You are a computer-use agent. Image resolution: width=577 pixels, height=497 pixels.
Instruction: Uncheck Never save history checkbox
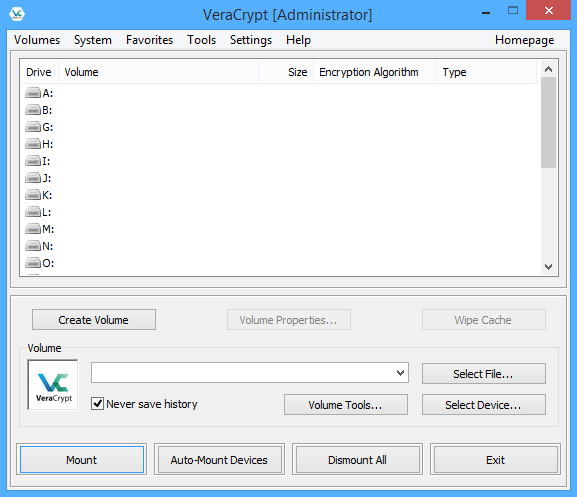98,404
